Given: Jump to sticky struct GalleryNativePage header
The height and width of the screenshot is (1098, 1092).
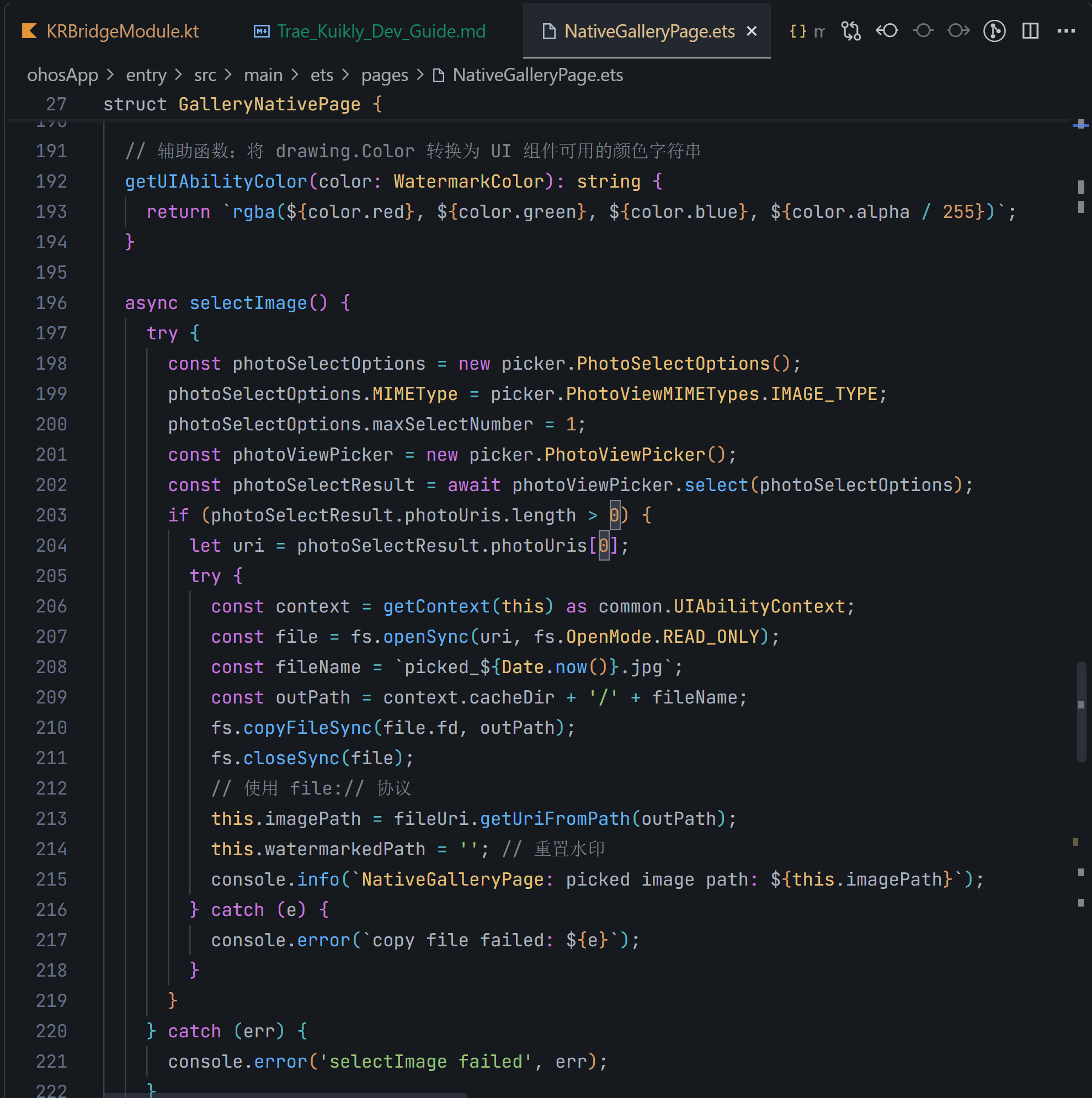Looking at the screenshot, I should click(269, 105).
